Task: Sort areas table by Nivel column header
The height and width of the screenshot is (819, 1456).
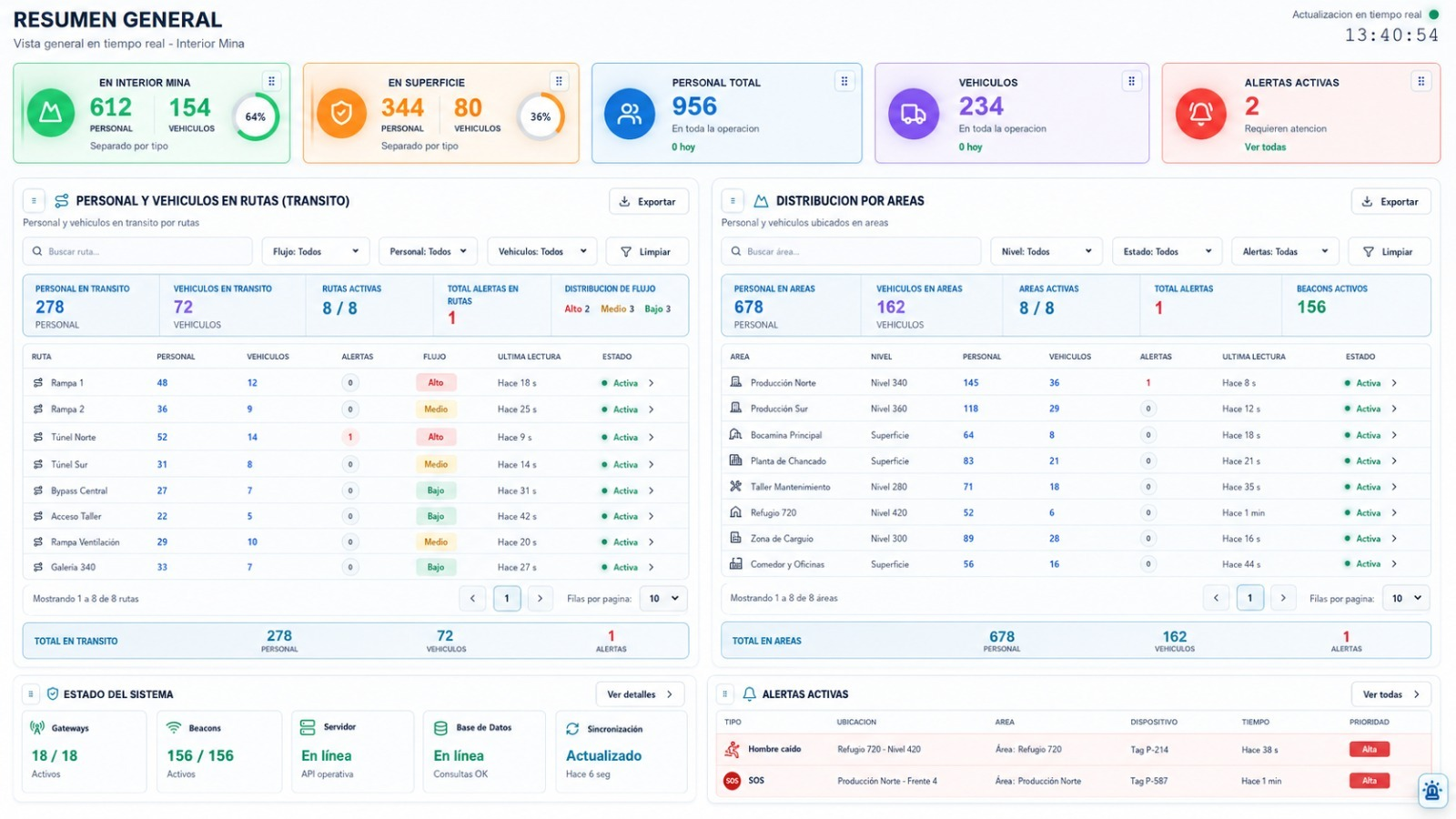Action: point(881,357)
